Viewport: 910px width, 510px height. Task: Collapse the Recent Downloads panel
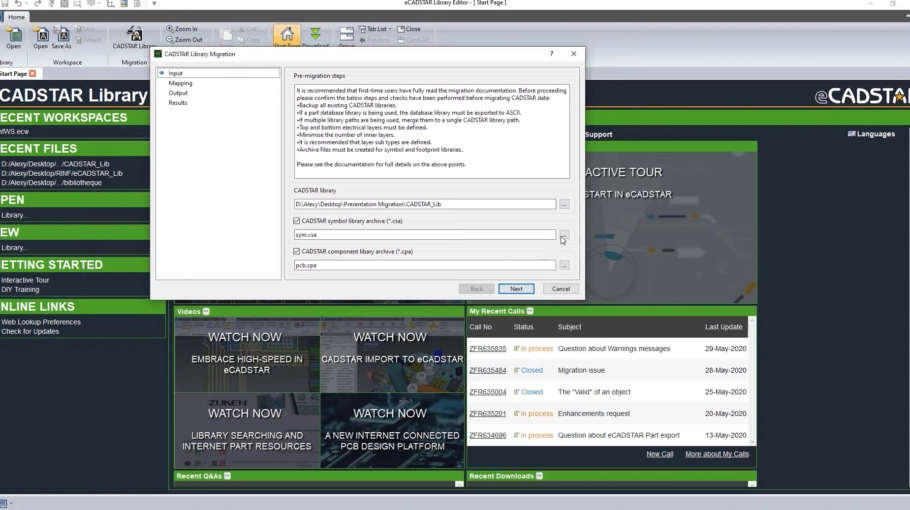[539, 476]
